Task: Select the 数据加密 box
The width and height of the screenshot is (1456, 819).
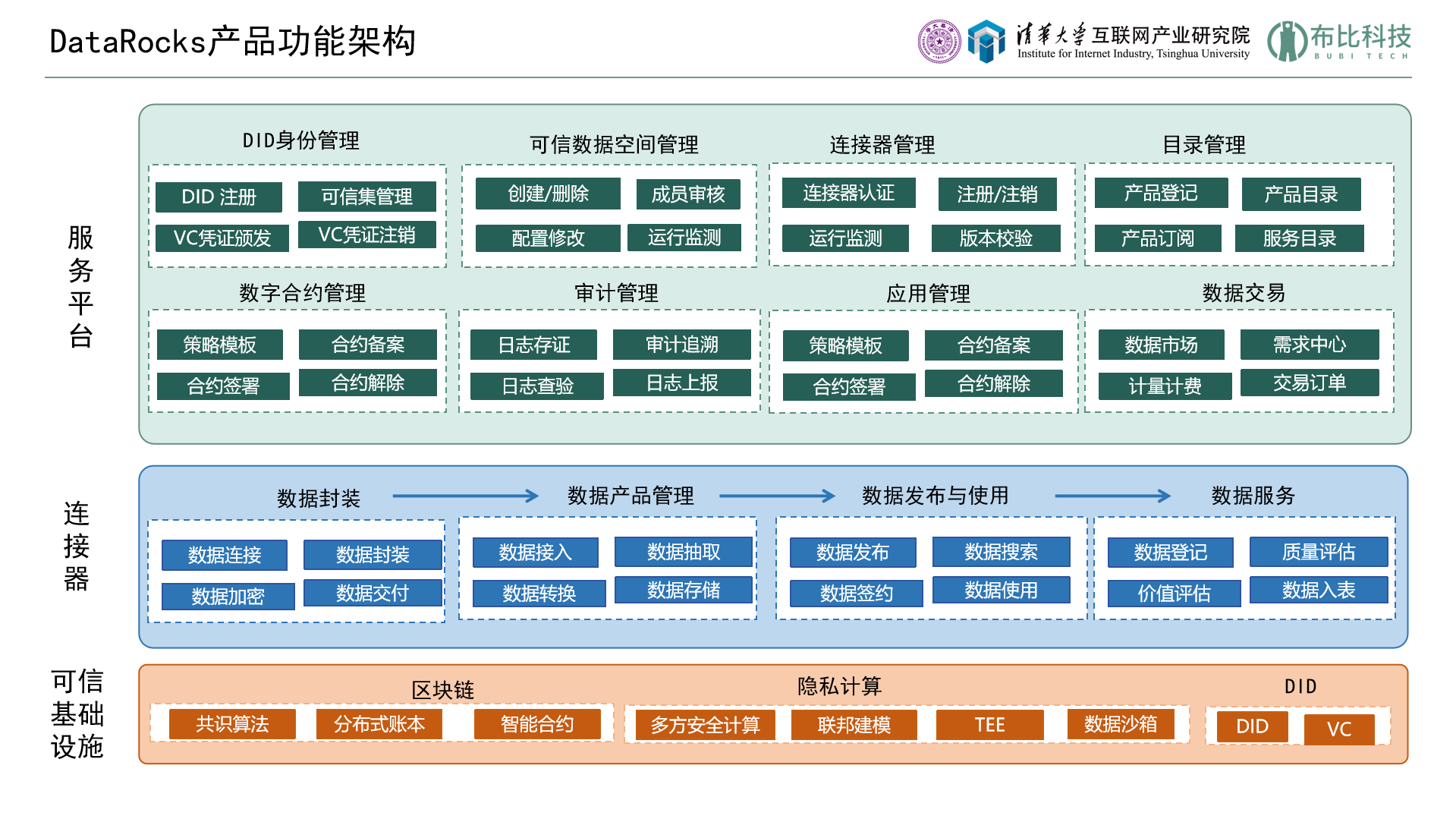Action: [x=228, y=597]
